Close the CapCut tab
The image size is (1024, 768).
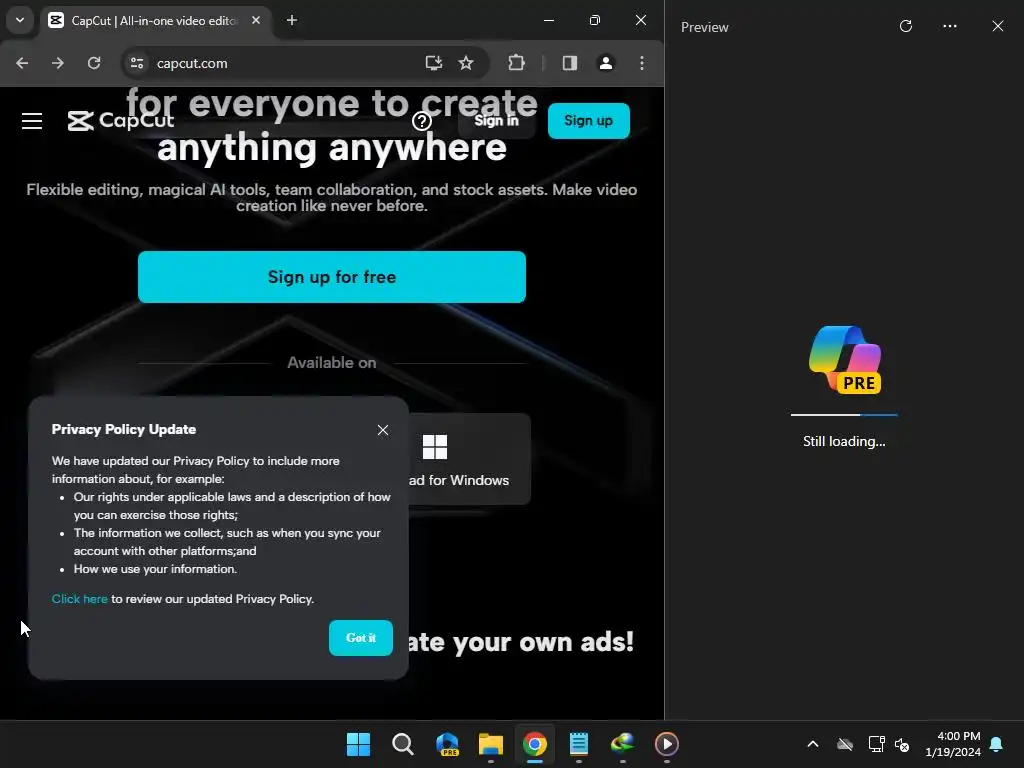[x=256, y=20]
